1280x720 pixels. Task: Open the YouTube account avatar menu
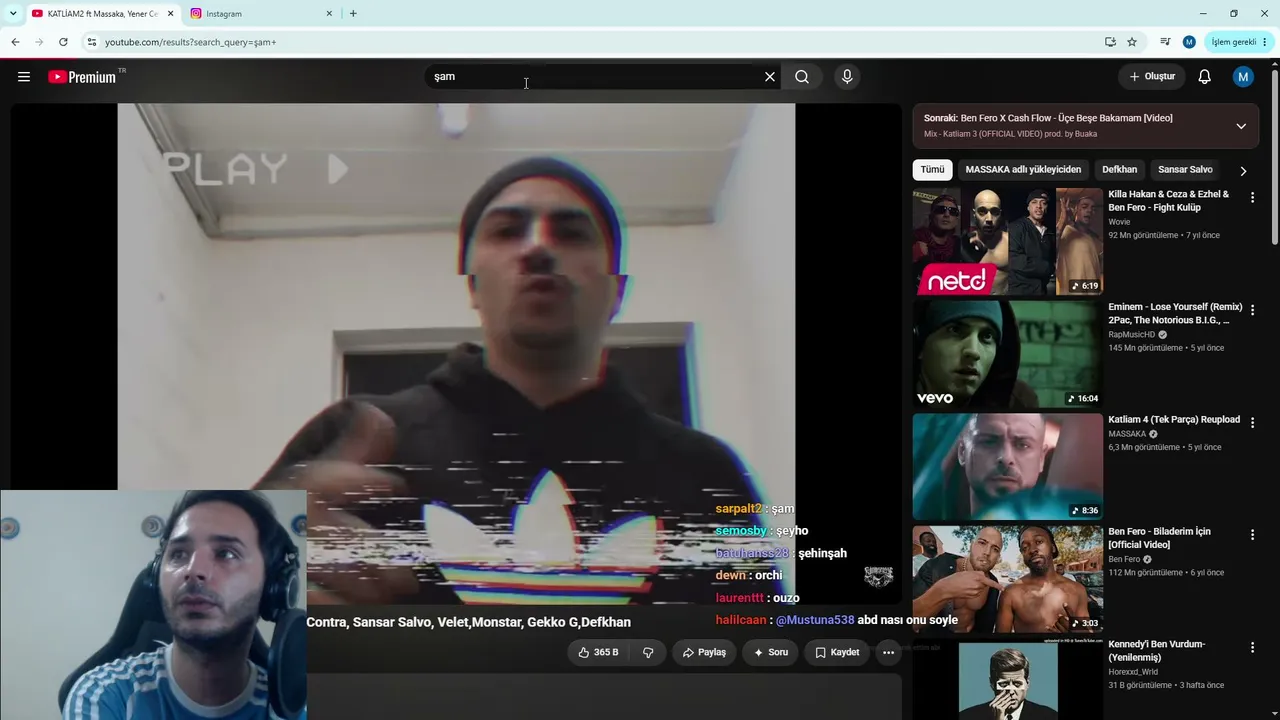pos(1243,77)
